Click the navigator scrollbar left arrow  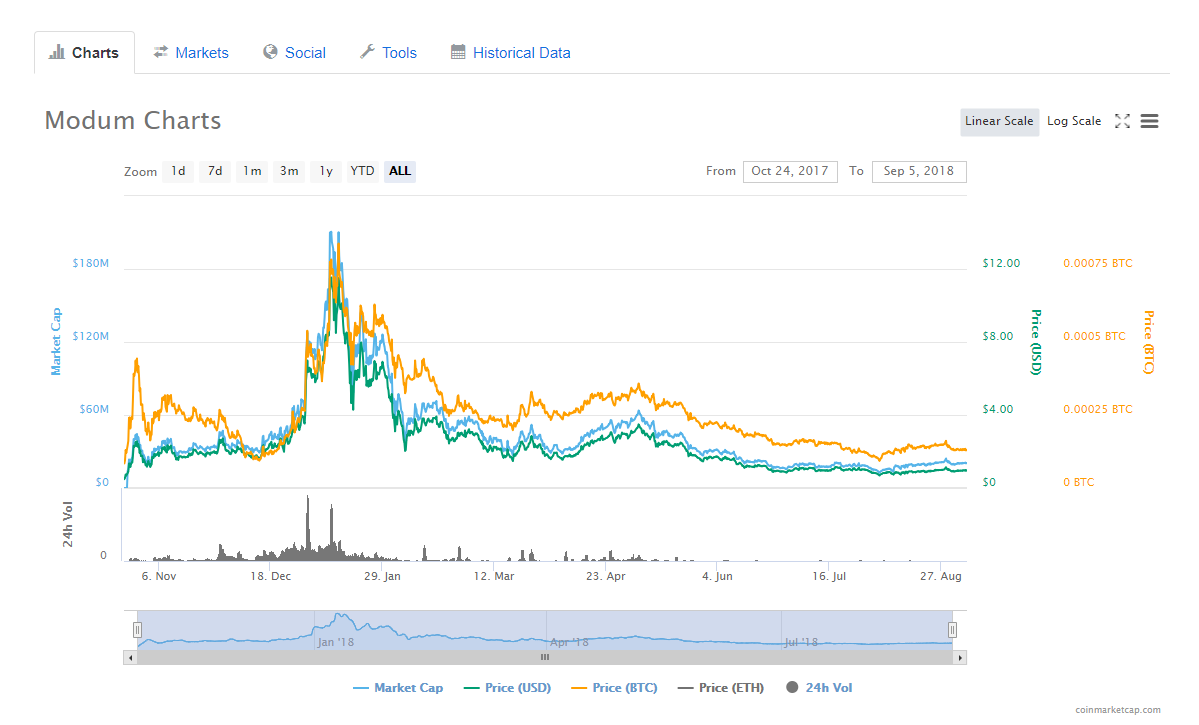click(x=131, y=658)
